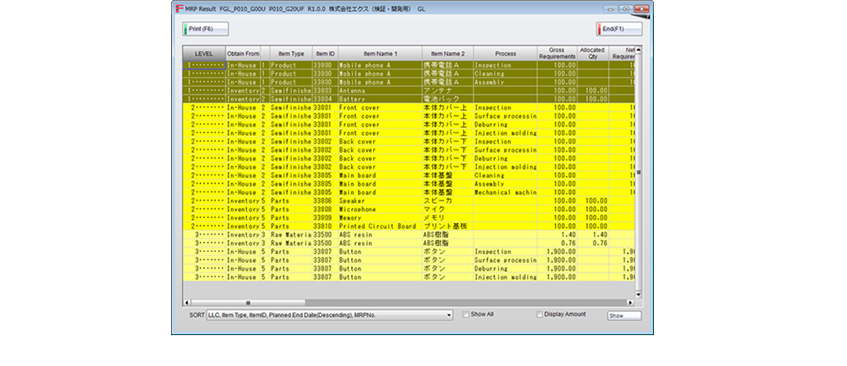Click the red F application icon in title bar

179,9
